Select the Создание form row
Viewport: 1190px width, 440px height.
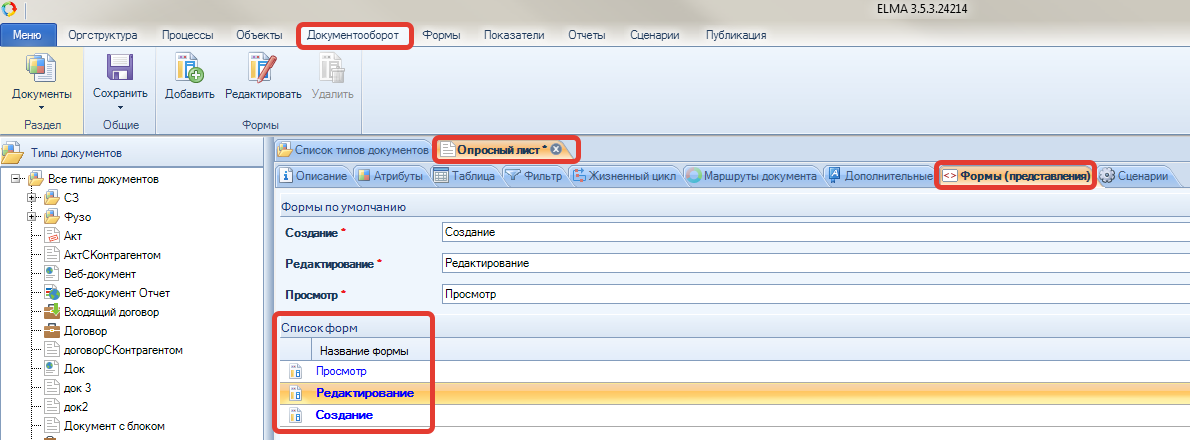[345, 415]
